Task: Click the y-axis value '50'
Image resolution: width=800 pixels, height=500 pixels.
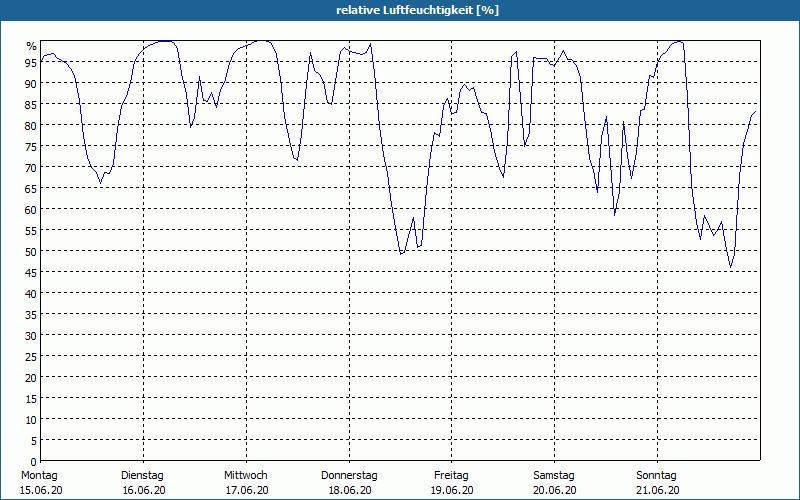Action: click(31, 252)
